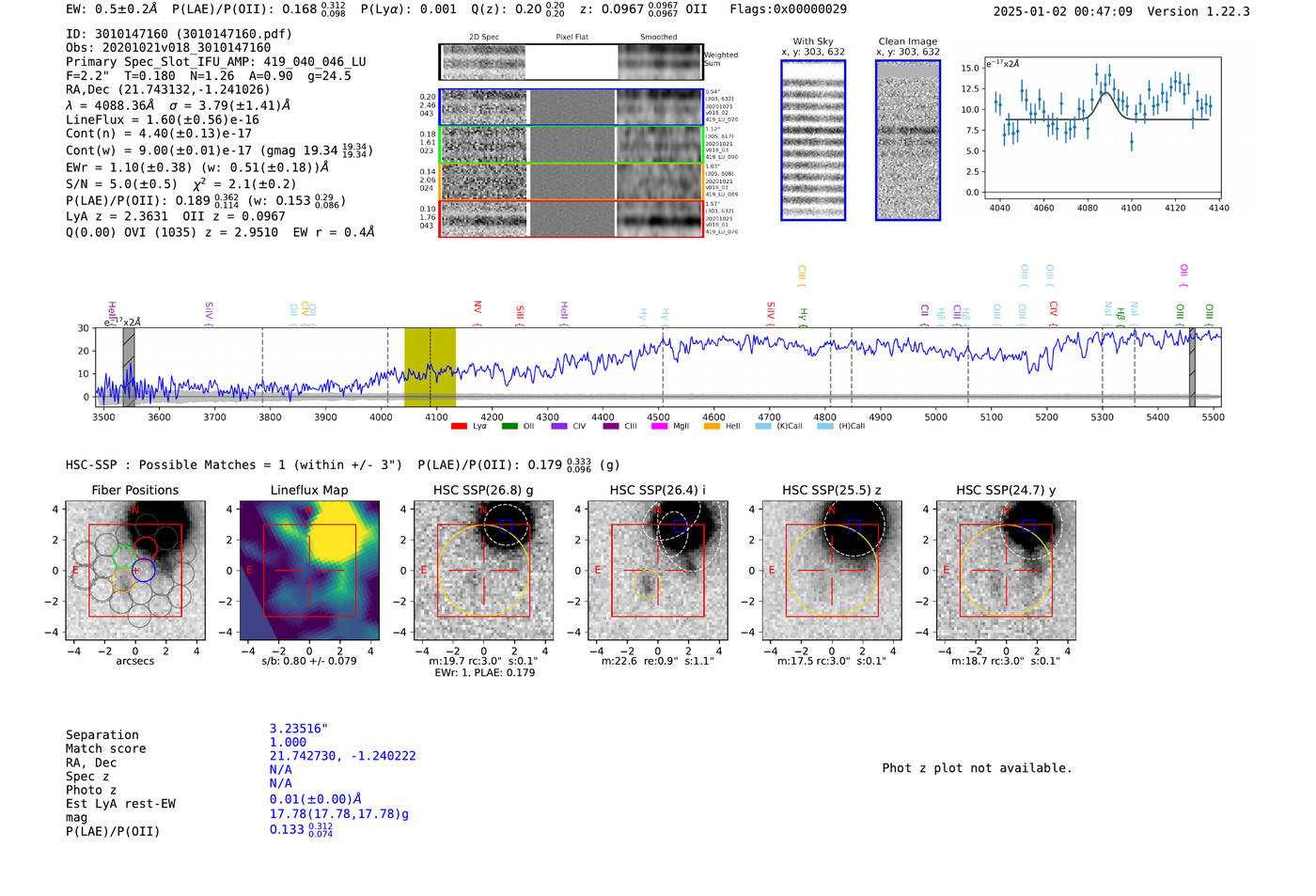The width and height of the screenshot is (1316, 896).
Task: Select the HSC SSP(26.8) g cutout
Action: pyautogui.click(x=483, y=571)
